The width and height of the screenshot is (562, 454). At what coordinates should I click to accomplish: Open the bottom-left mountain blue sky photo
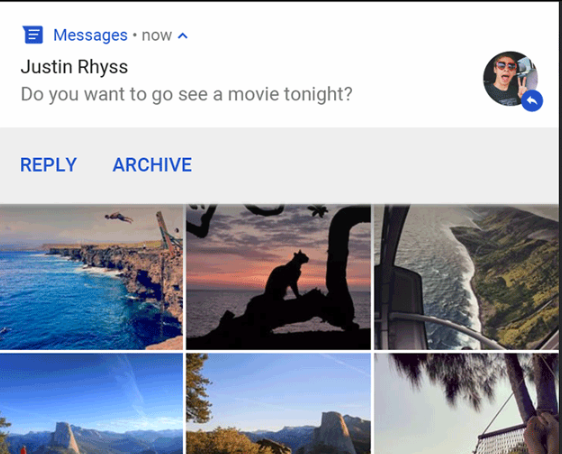coord(91,403)
